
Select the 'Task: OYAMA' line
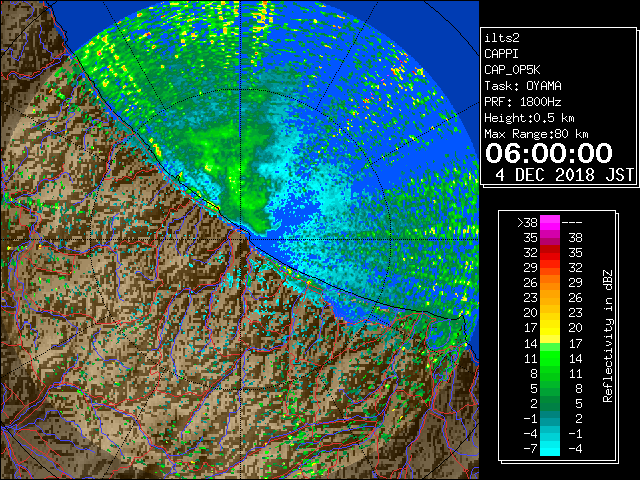523,86
